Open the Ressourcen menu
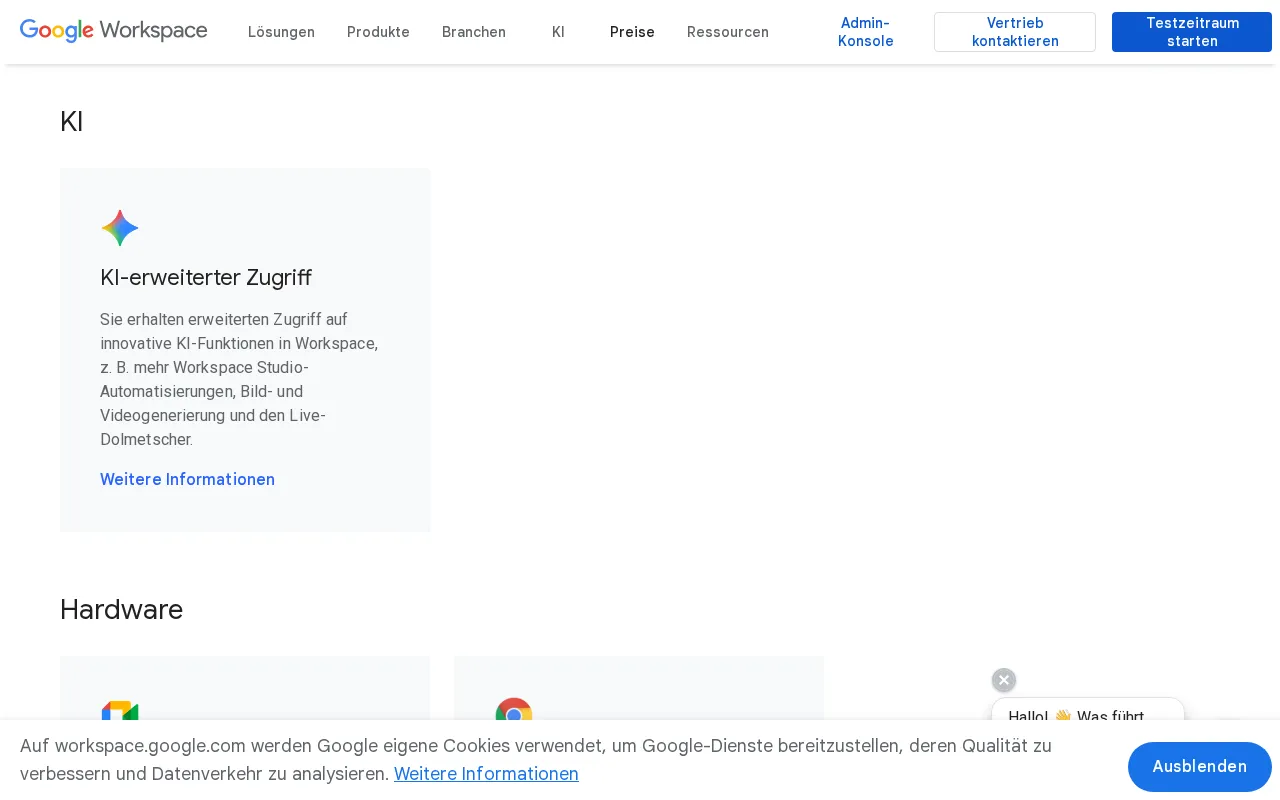The width and height of the screenshot is (1280, 800). [728, 32]
